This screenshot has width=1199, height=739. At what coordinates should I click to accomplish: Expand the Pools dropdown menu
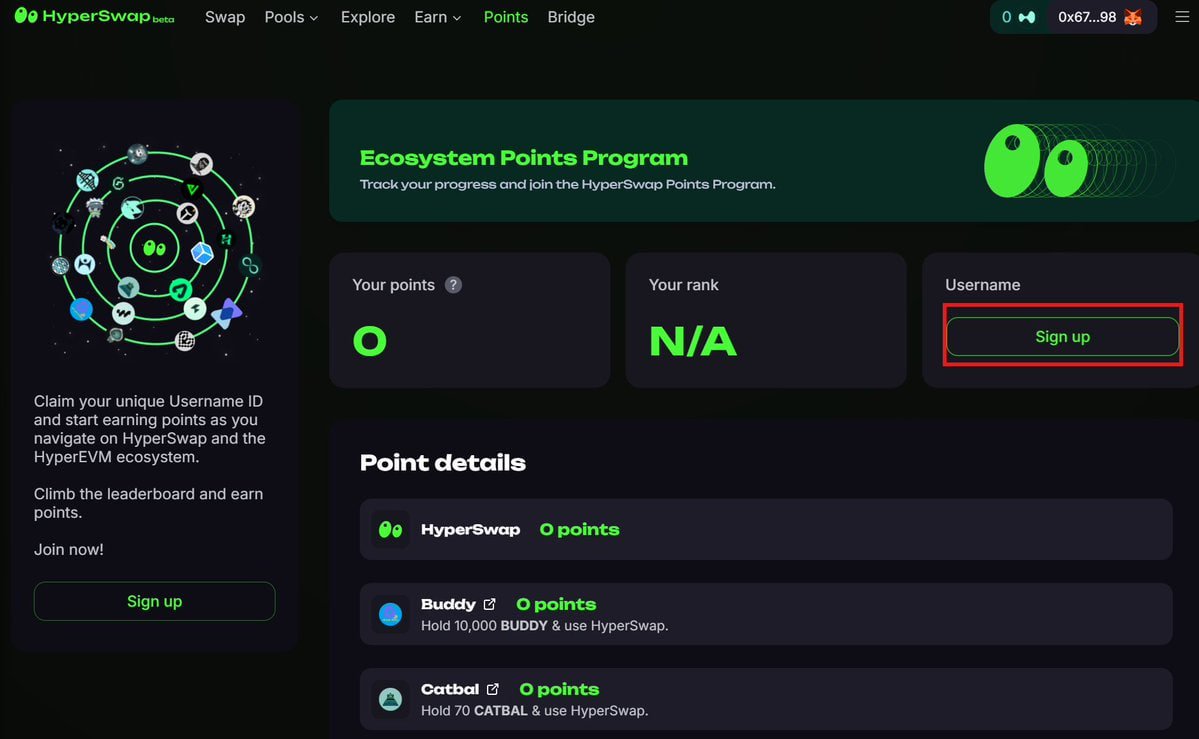click(291, 17)
